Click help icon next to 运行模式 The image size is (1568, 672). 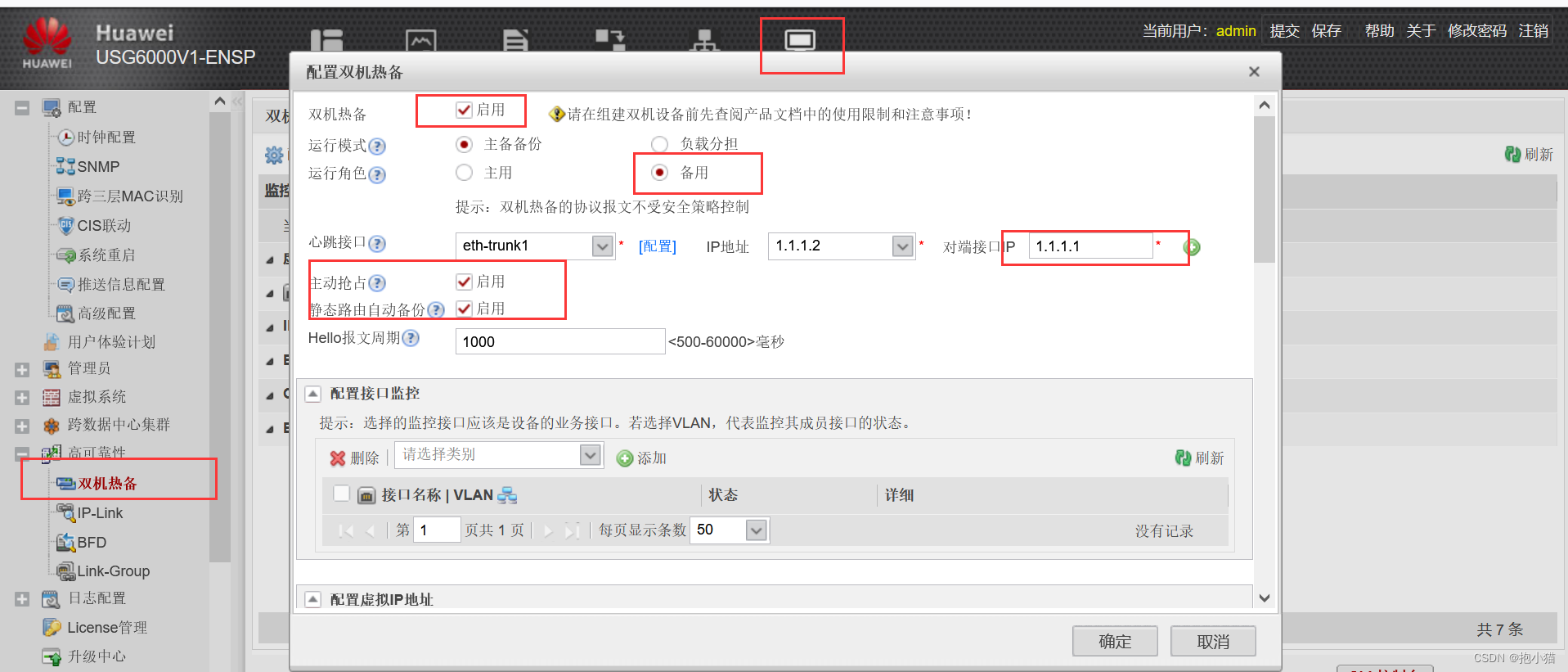pyautogui.click(x=377, y=147)
